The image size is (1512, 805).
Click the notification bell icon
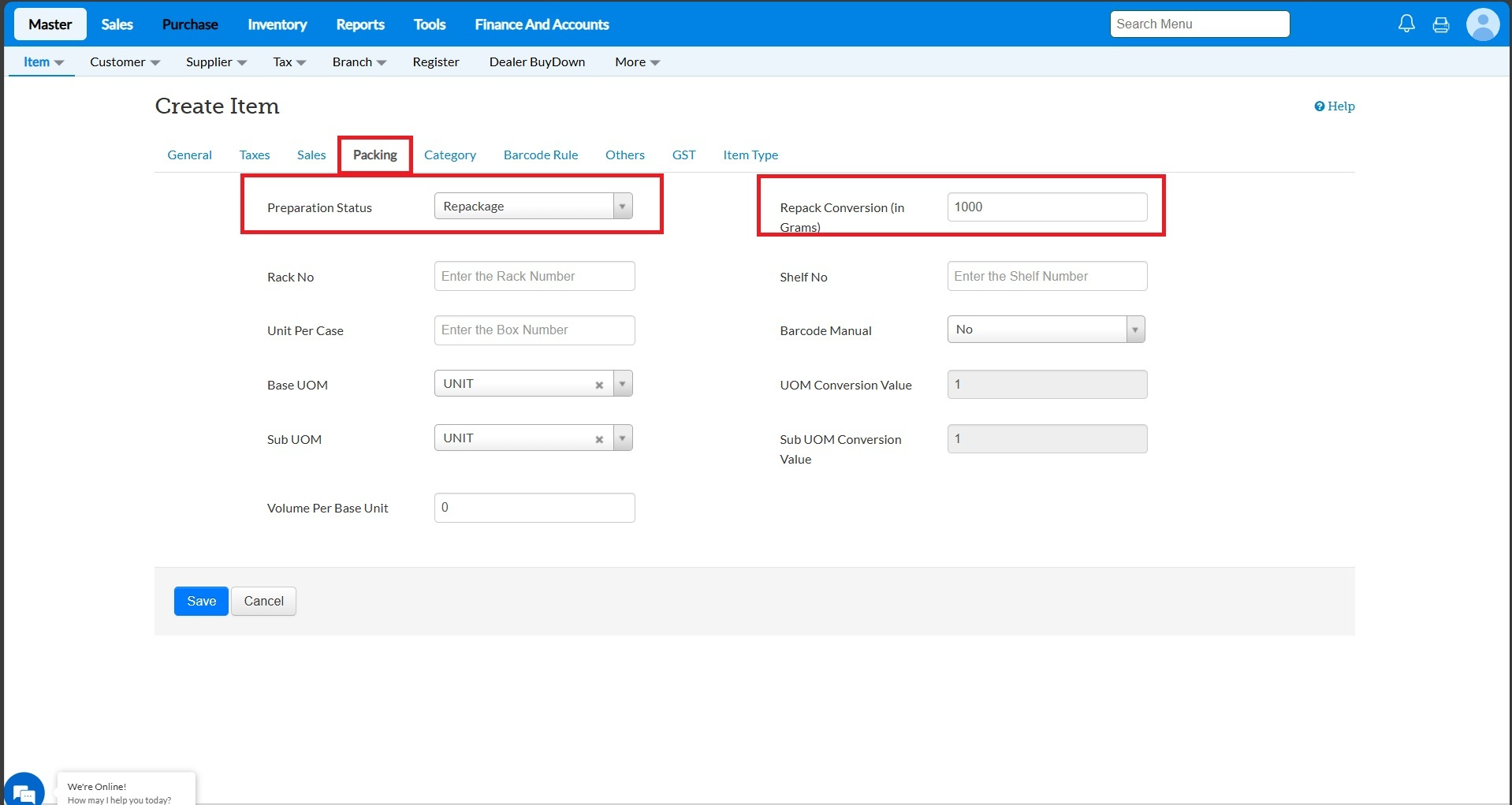[x=1406, y=24]
